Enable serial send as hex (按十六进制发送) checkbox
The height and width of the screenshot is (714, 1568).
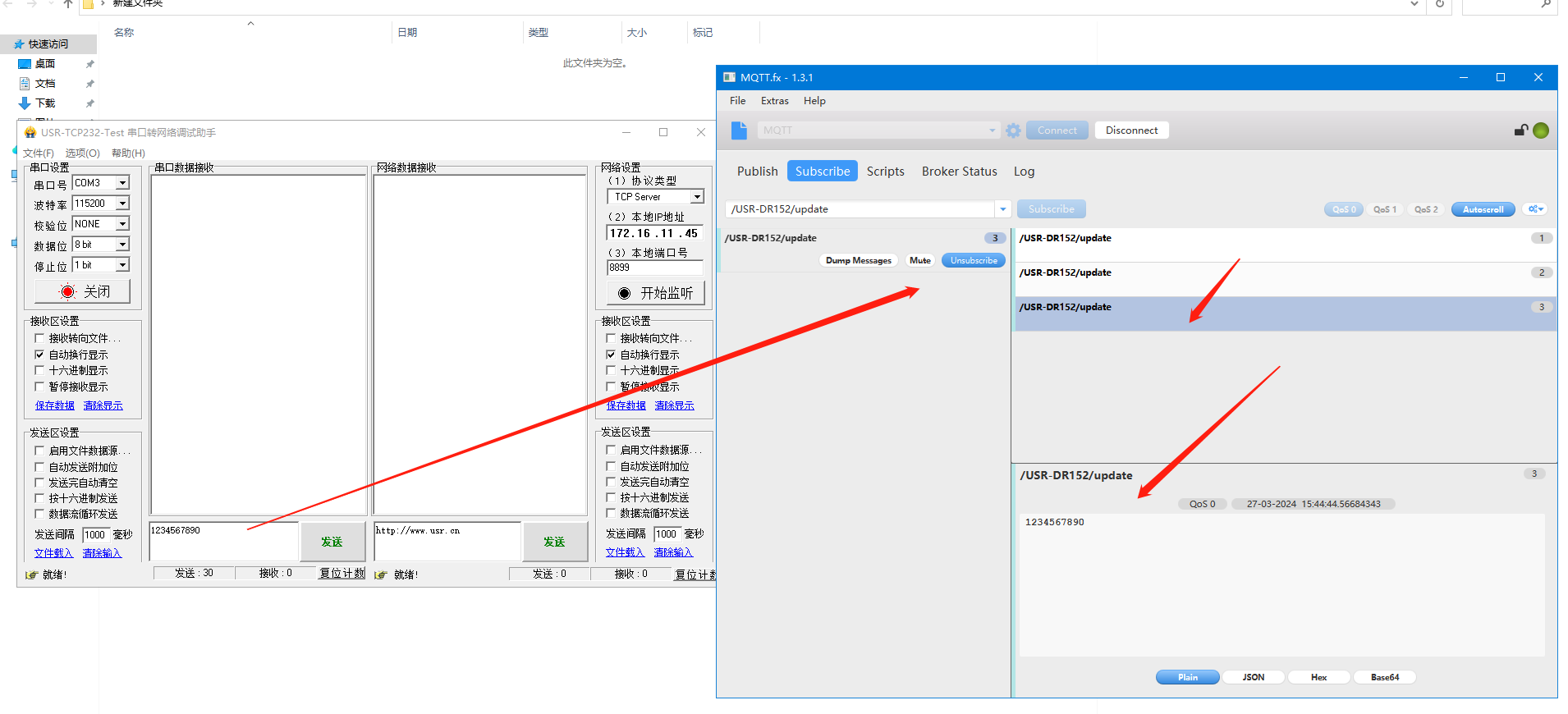[39, 498]
